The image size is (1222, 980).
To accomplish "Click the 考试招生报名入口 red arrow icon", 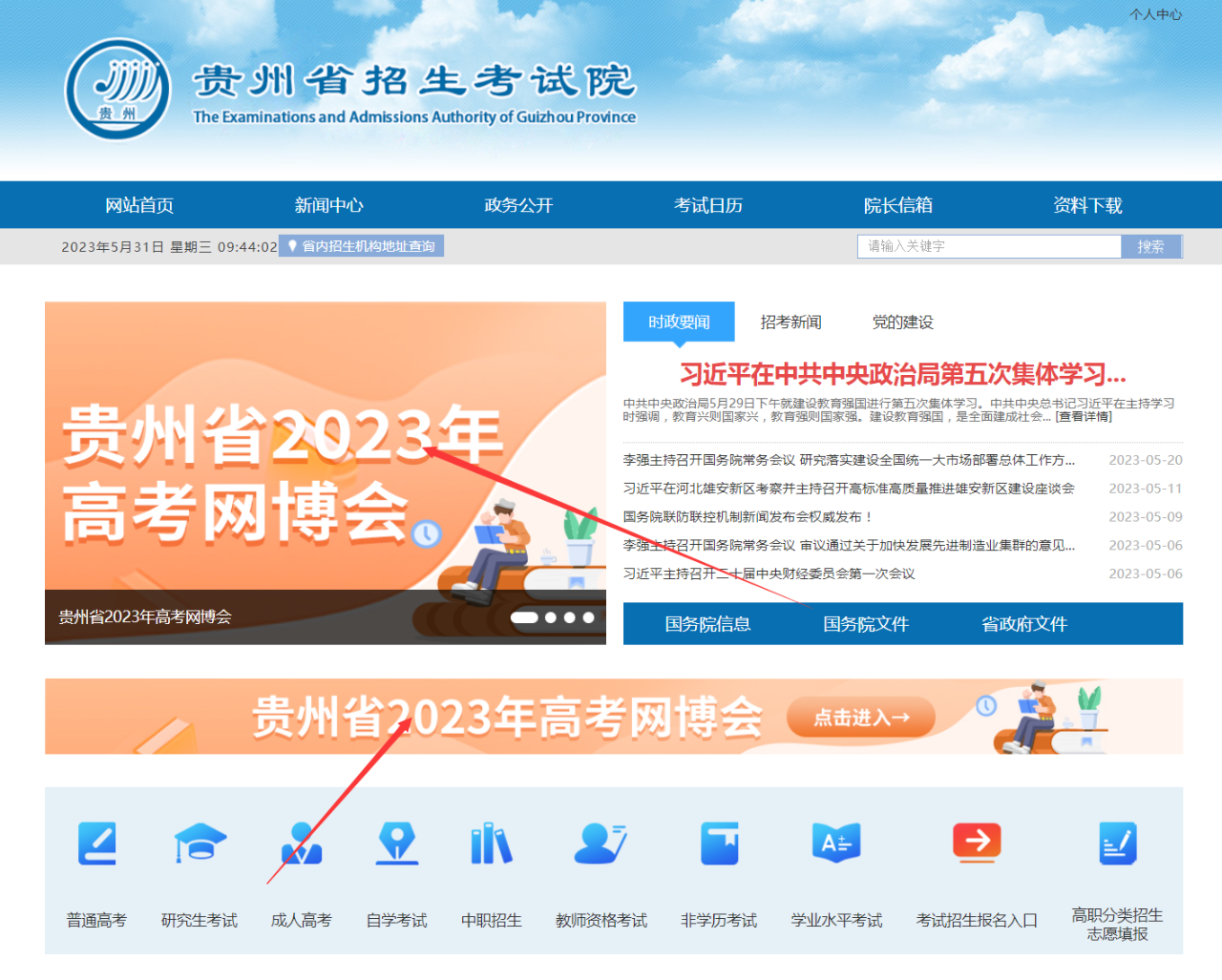I will [x=977, y=844].
